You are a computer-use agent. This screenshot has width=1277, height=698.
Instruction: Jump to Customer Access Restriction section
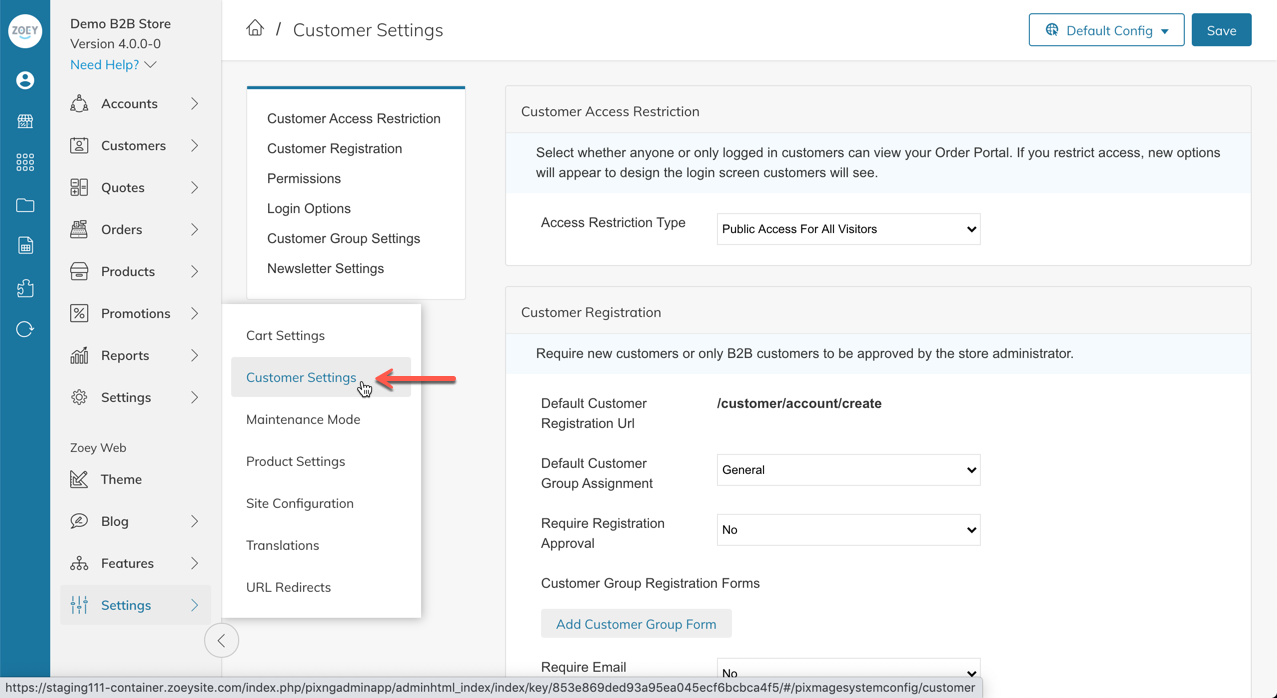coord(353,118)
